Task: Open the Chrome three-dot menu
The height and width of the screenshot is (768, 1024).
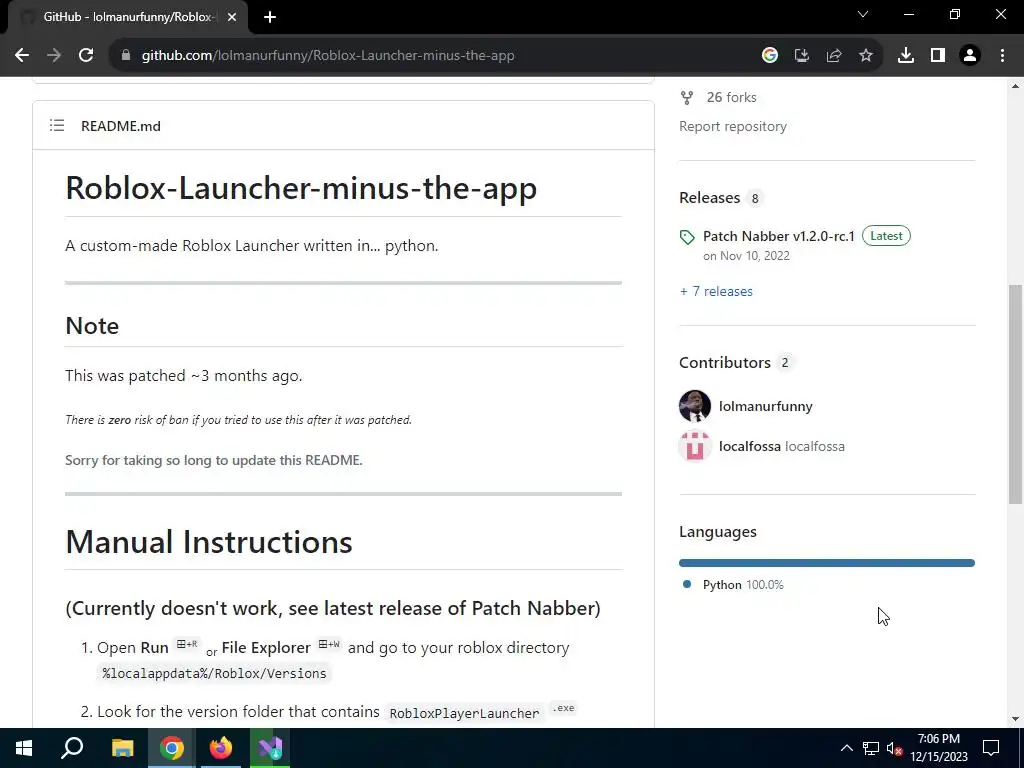Action: click(1002, 56)
